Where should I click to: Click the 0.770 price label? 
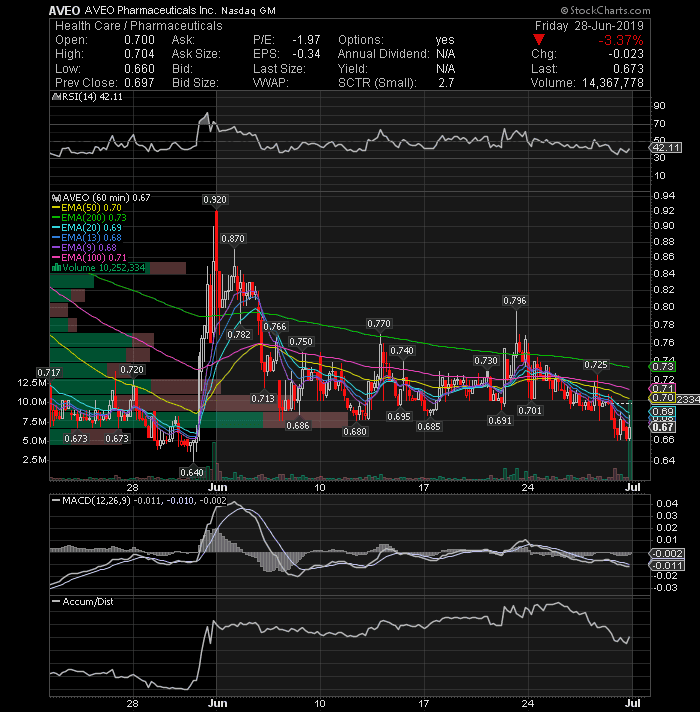pos(379,324)
